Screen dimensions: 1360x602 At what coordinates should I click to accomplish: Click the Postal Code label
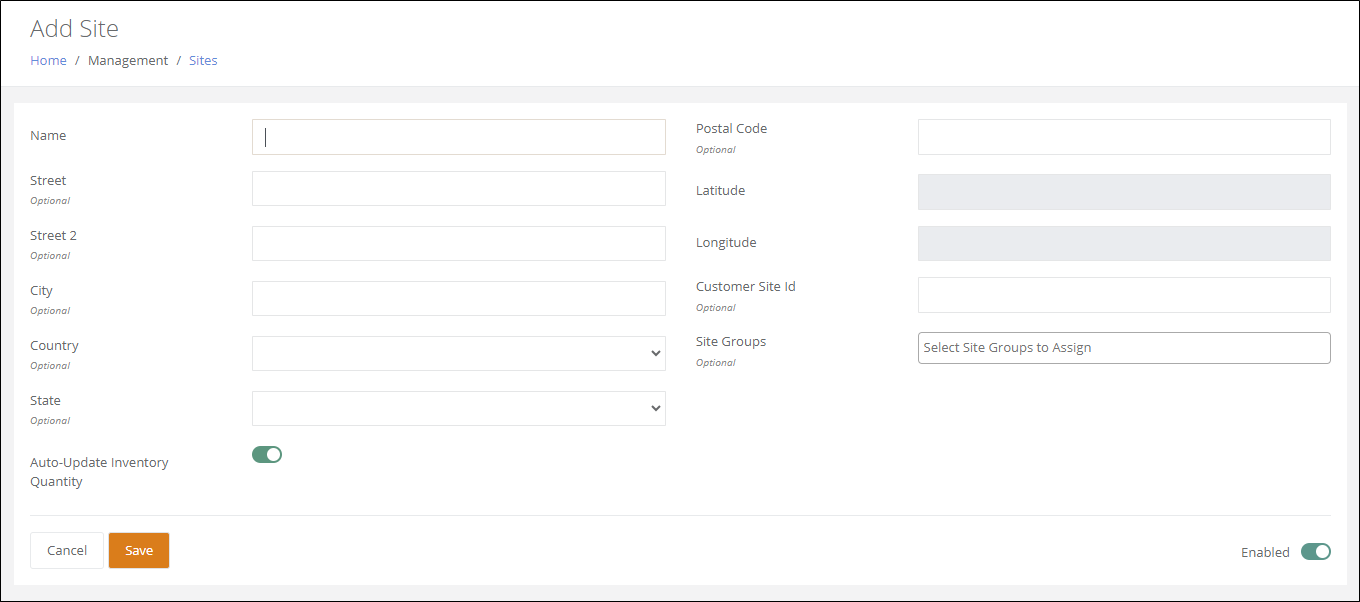coord(732,128)
